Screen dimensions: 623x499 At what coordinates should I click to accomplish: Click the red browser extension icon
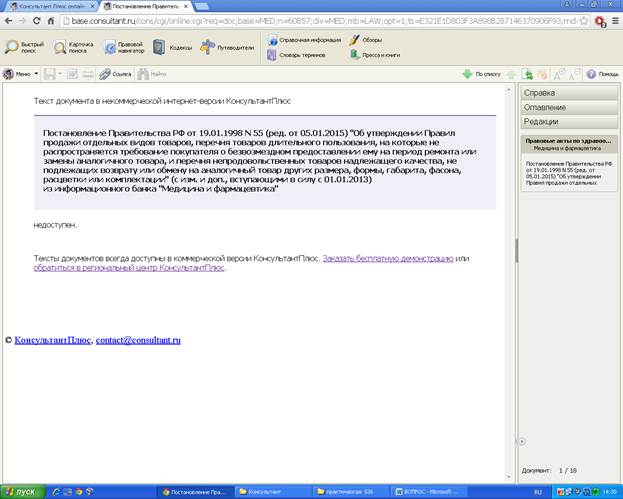point(600,21)
